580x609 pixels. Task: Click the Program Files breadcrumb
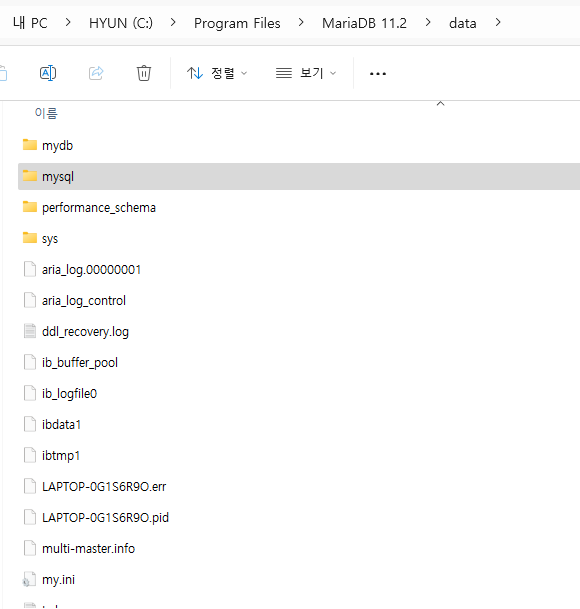(x=237, y=23)
